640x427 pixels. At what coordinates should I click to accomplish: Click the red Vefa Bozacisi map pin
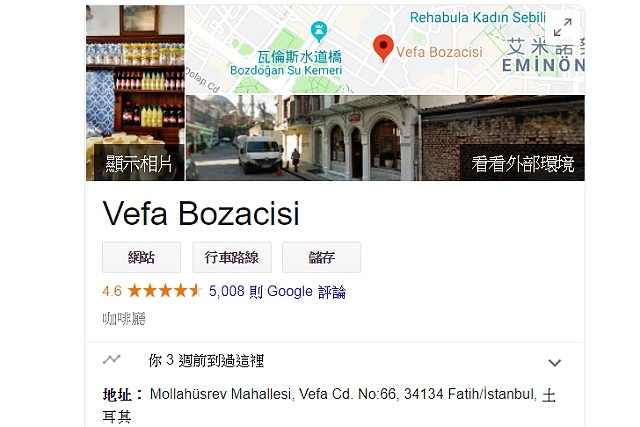coord(383,48)
